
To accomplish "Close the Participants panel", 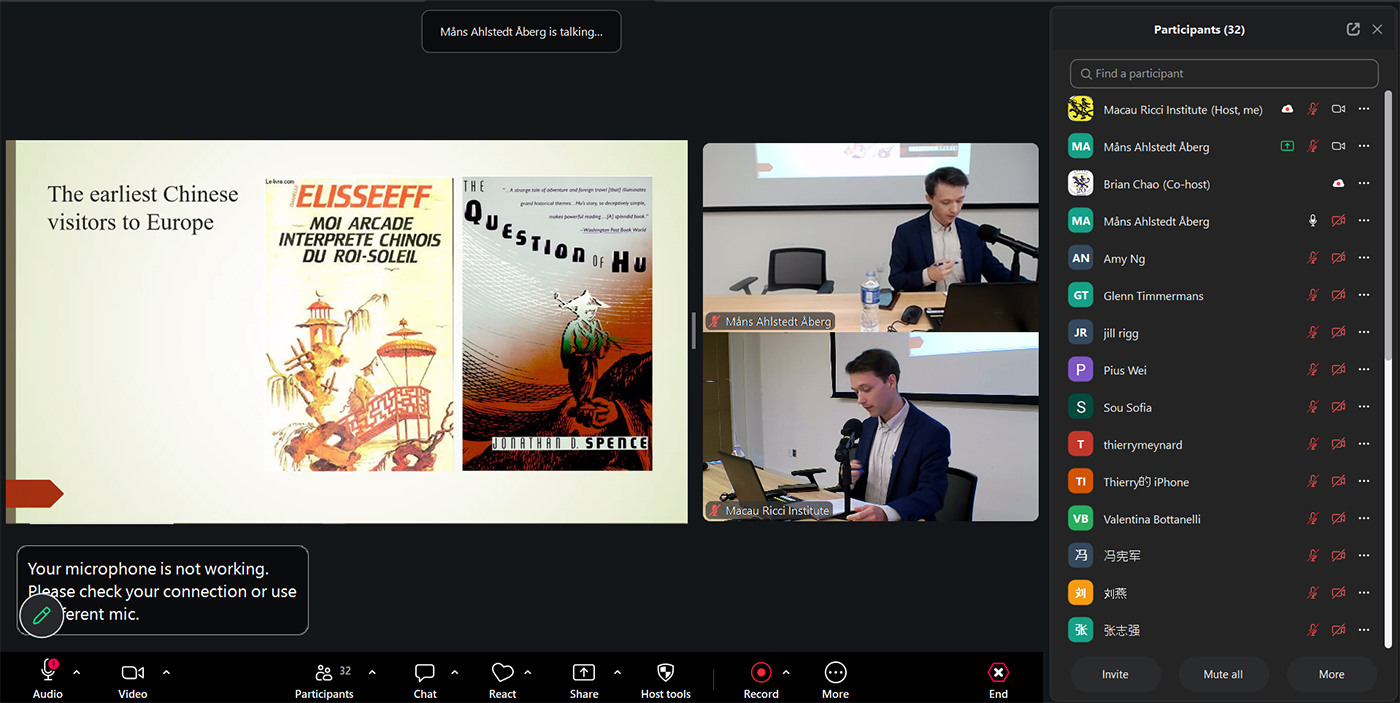I will (x=1377, y=30).
